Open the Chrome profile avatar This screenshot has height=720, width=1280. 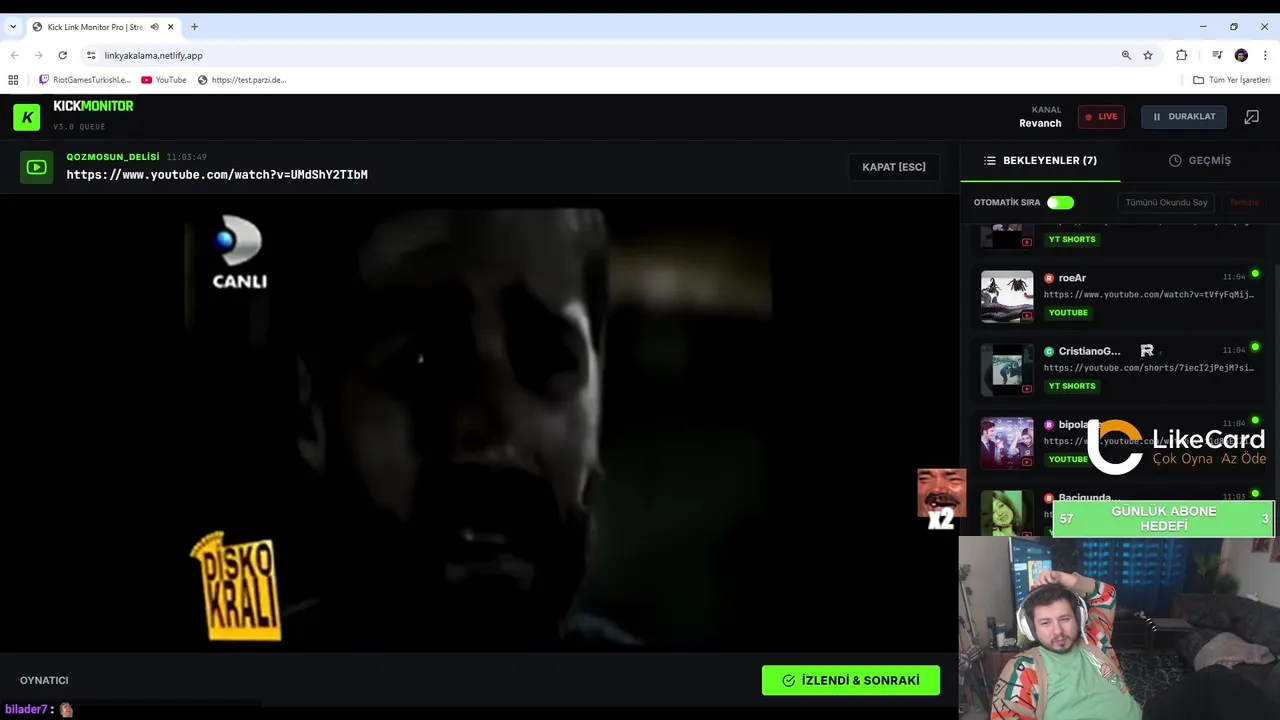click(x=1241, y=55)
